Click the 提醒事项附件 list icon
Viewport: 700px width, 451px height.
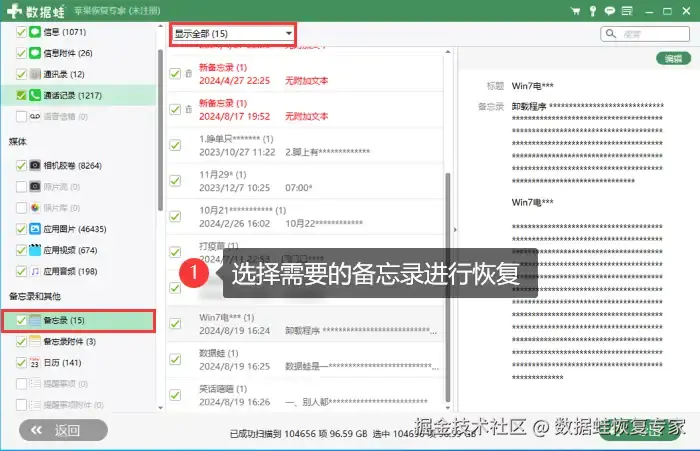tap(35, 405)
